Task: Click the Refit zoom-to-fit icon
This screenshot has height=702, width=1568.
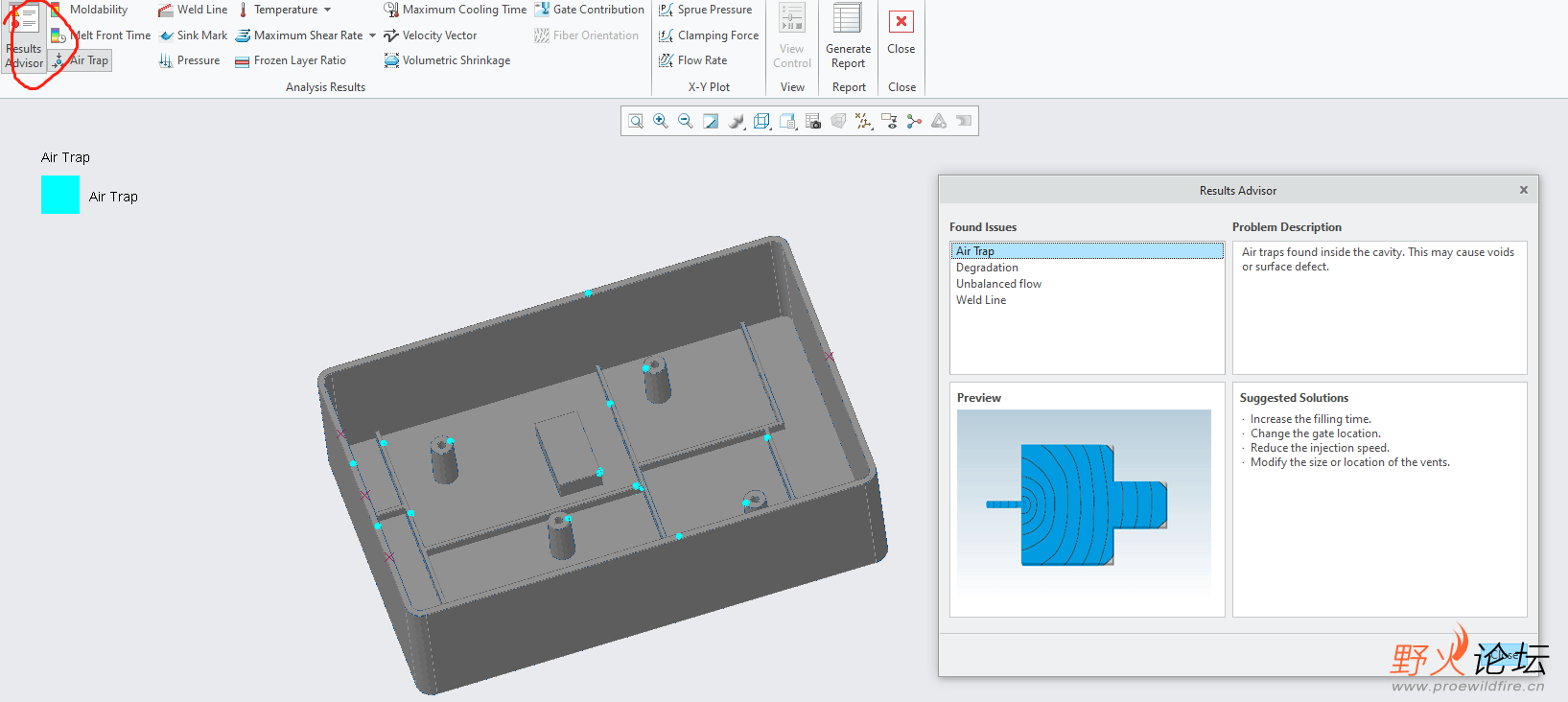Action: point(636,121)
